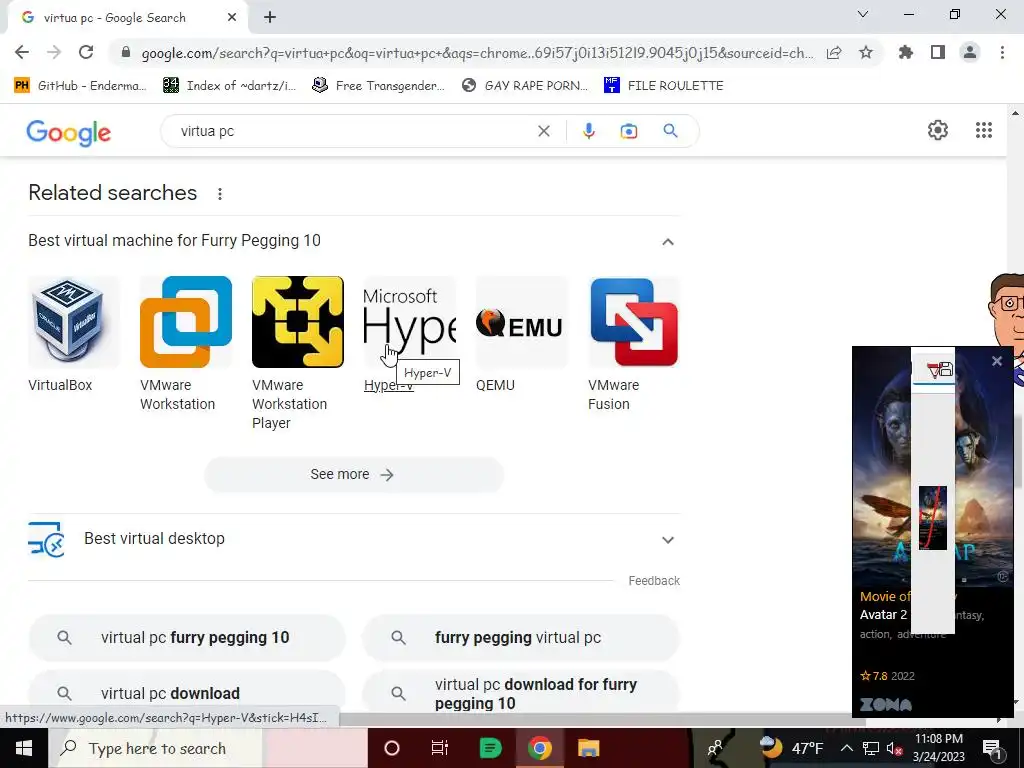Show hidden system tray icons
1024x768 pixels.
coord(846,748)
